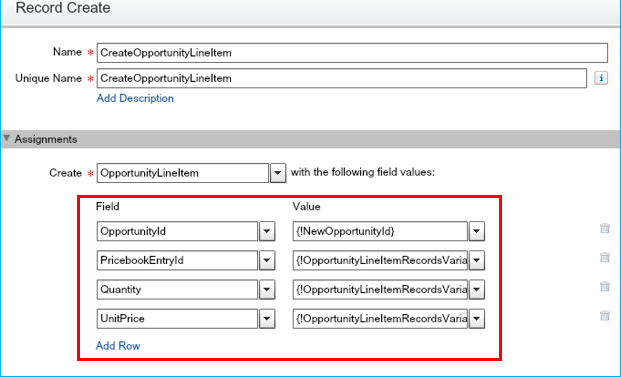Open value dropdown arrow in UnitPrice row
This screenshot has height=377, width=621.
[x=477, y=318]
